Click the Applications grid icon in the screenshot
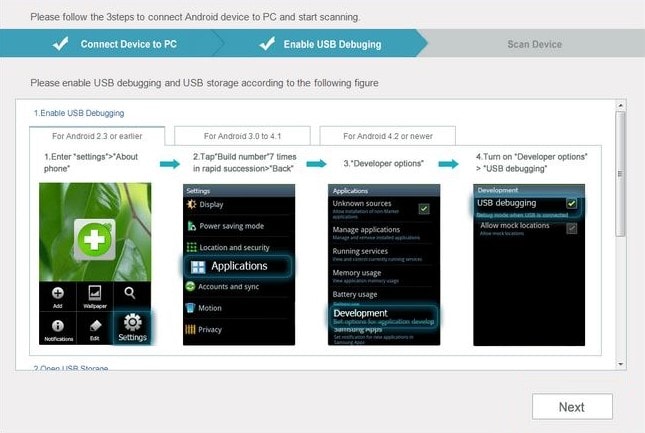The width and height of the screenshot is (645, 433). click(198, 267)
